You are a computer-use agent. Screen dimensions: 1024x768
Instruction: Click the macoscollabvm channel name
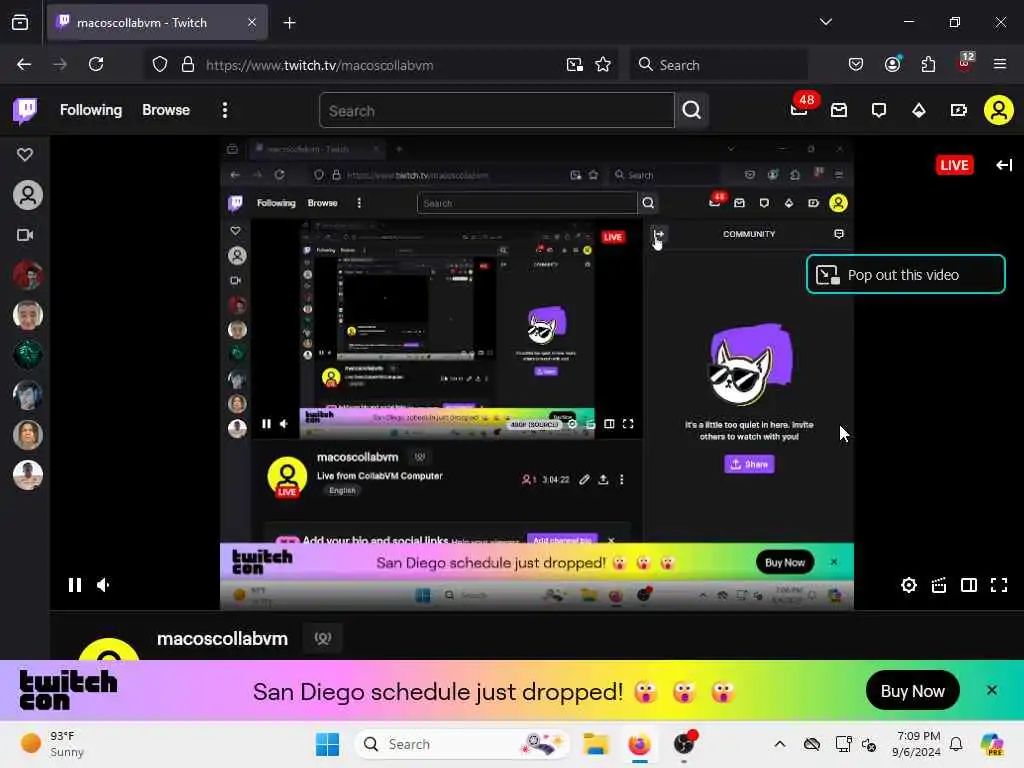[222, 638]
